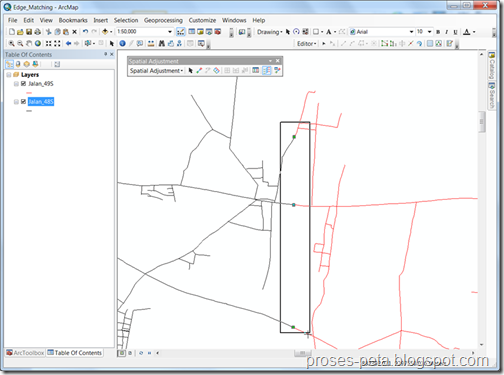The width and height of the screenshot is (504, 375).
Task: Click the Undo arrow
Action: [86, 32]
